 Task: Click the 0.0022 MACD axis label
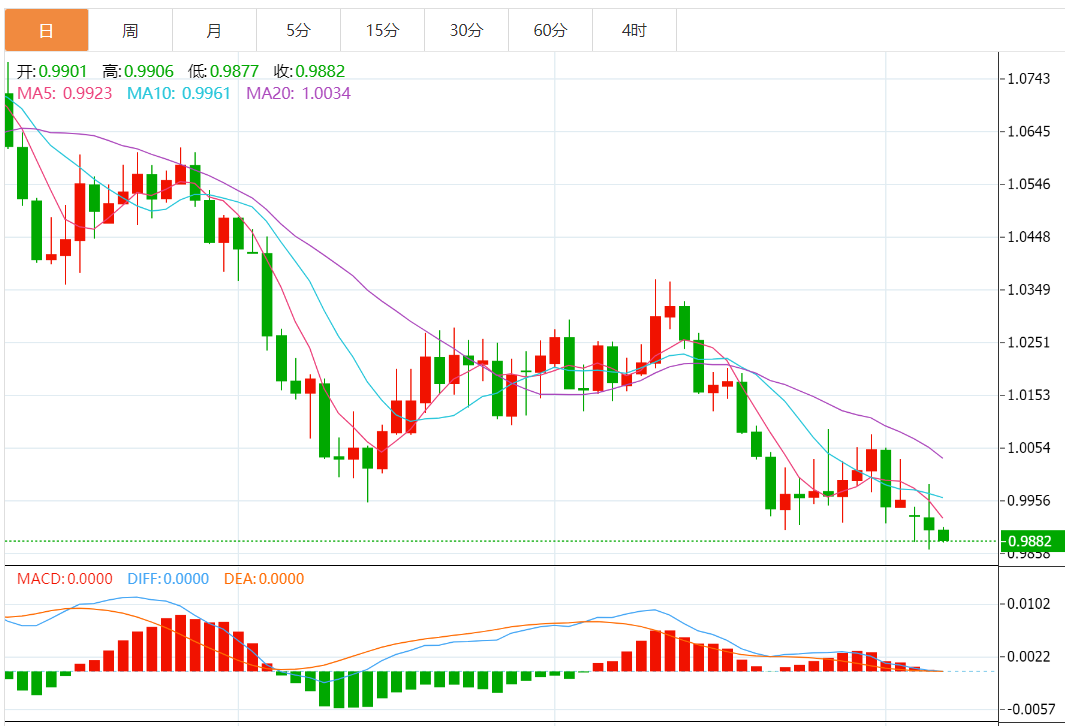pos(1028,657)
